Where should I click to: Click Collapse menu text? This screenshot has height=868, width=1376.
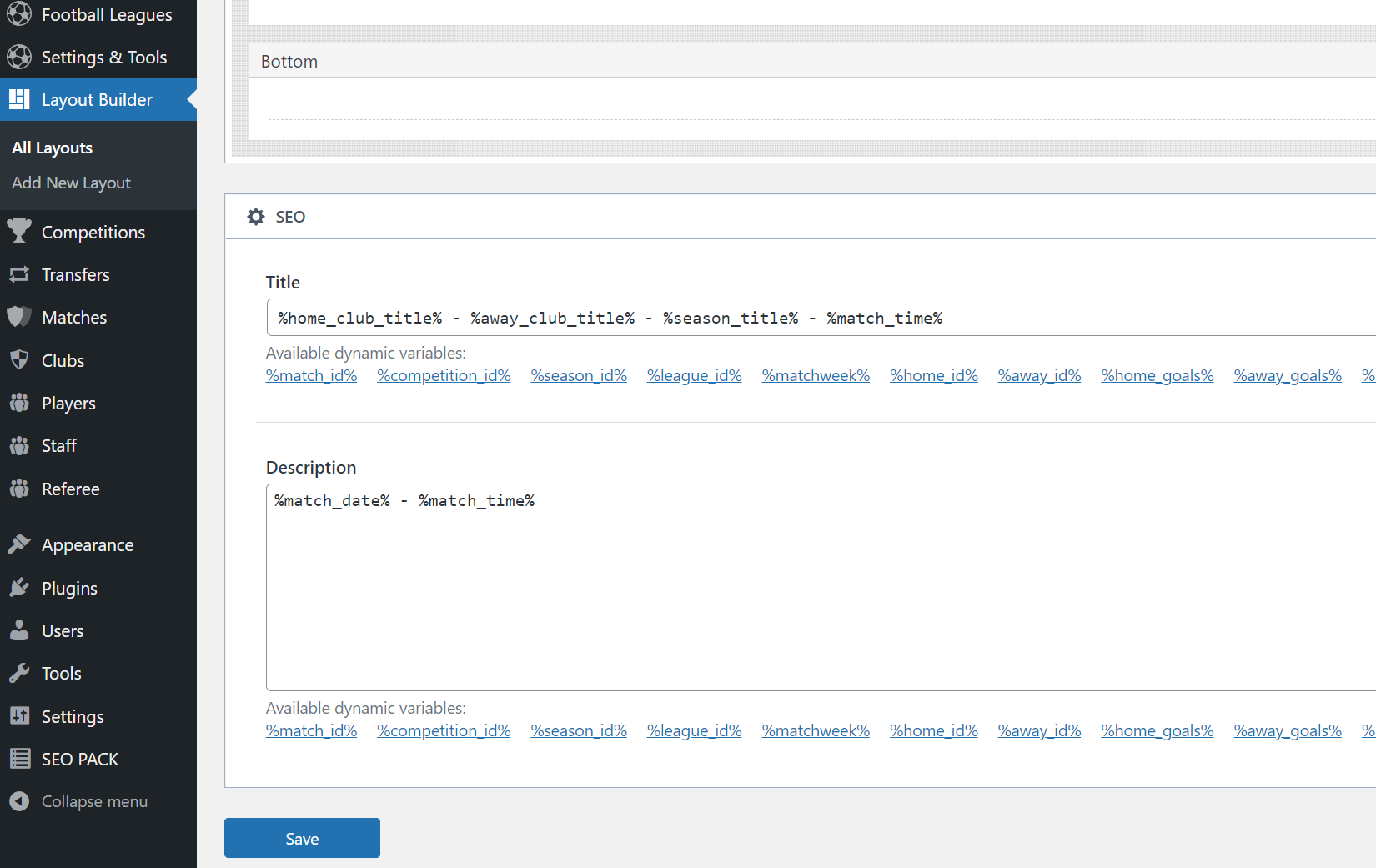click(x=94, y=801)
